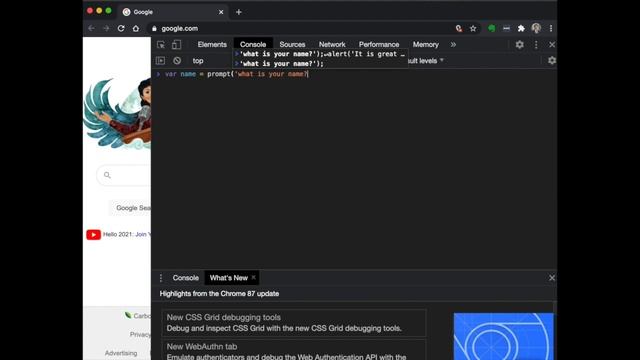Click the Google Search button
This screenshot has width=640, height=360.
131,208
